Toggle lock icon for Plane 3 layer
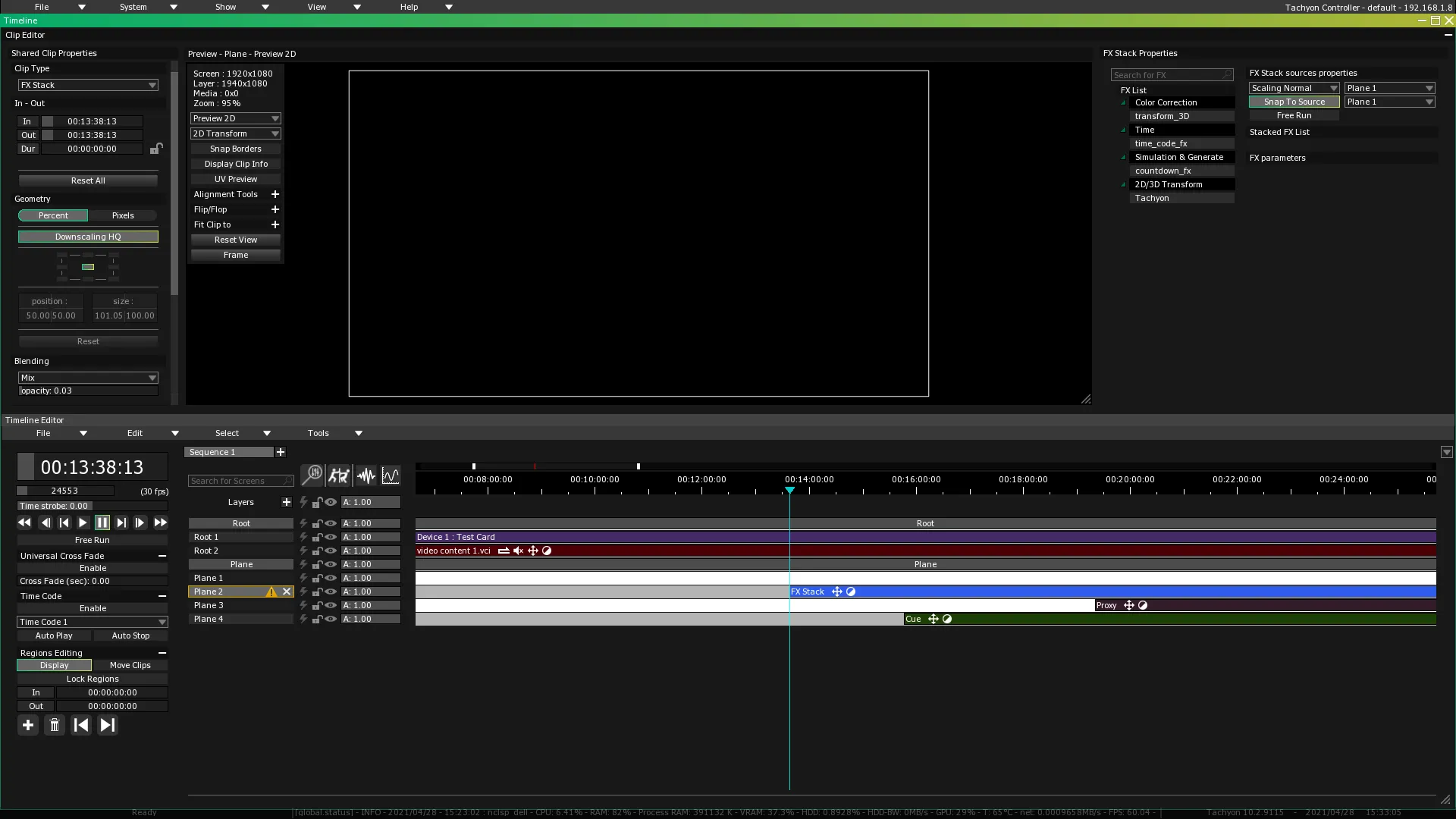Viewport: 1456px width, 819px height. click(317, 605)
